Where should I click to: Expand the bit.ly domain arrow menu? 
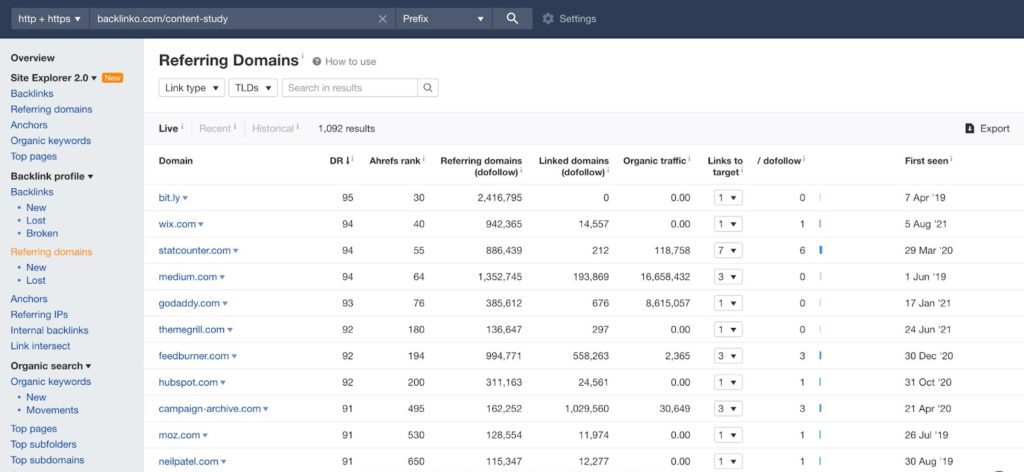[x=185, y=198]
